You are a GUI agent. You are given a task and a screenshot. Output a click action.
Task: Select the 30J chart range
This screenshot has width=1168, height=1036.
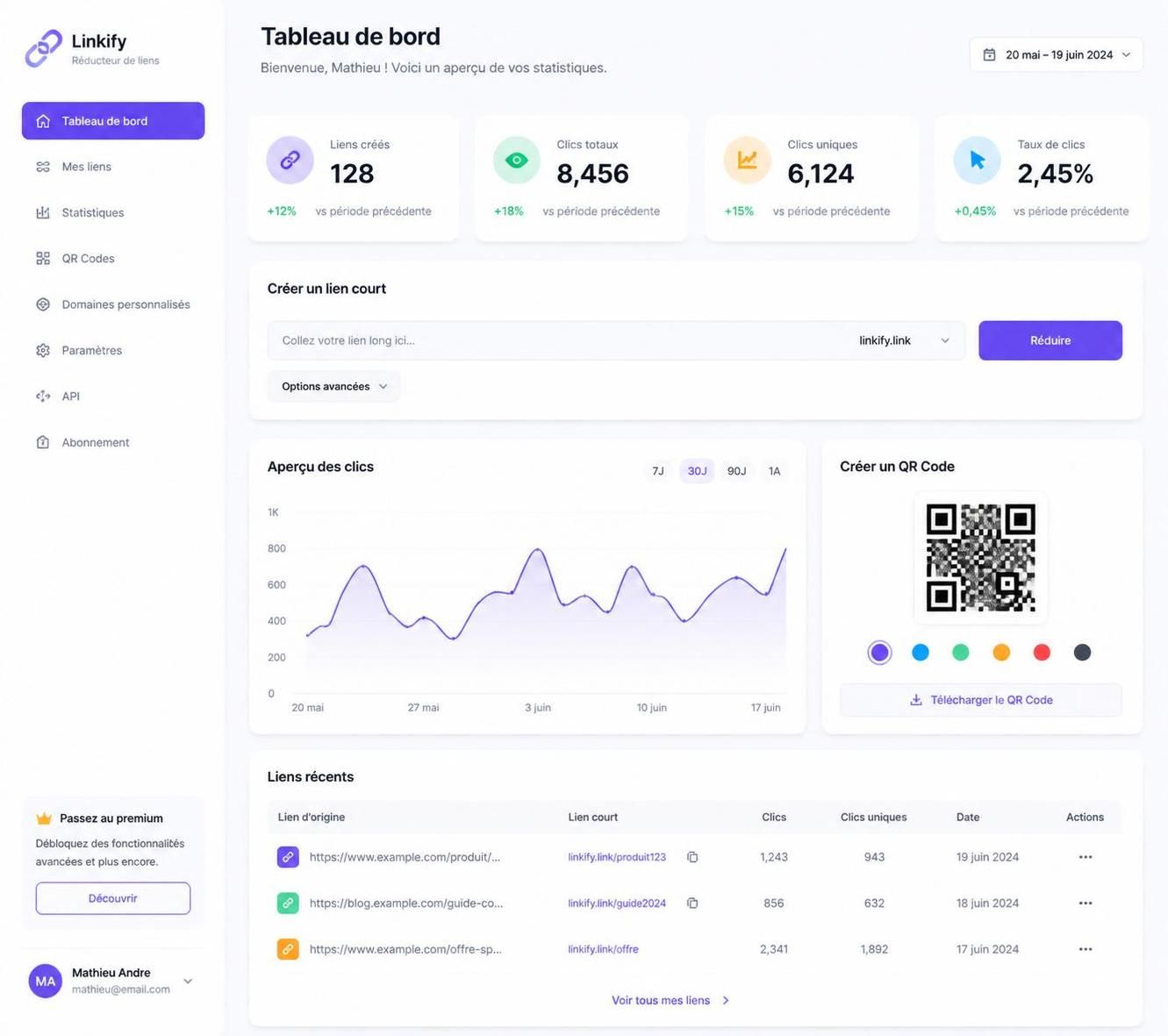tap(698, 471)
